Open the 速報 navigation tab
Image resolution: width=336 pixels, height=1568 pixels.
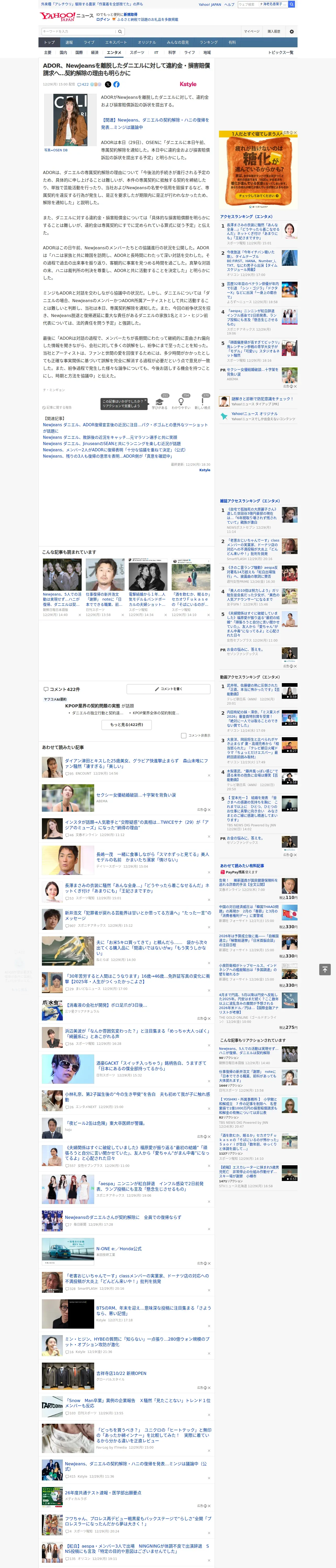tap(69, 43)
